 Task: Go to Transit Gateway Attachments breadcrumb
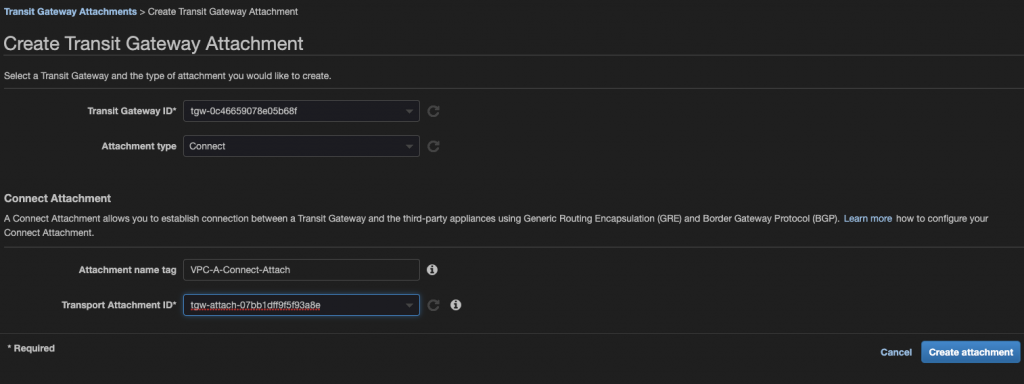click(x=71, y=12)
